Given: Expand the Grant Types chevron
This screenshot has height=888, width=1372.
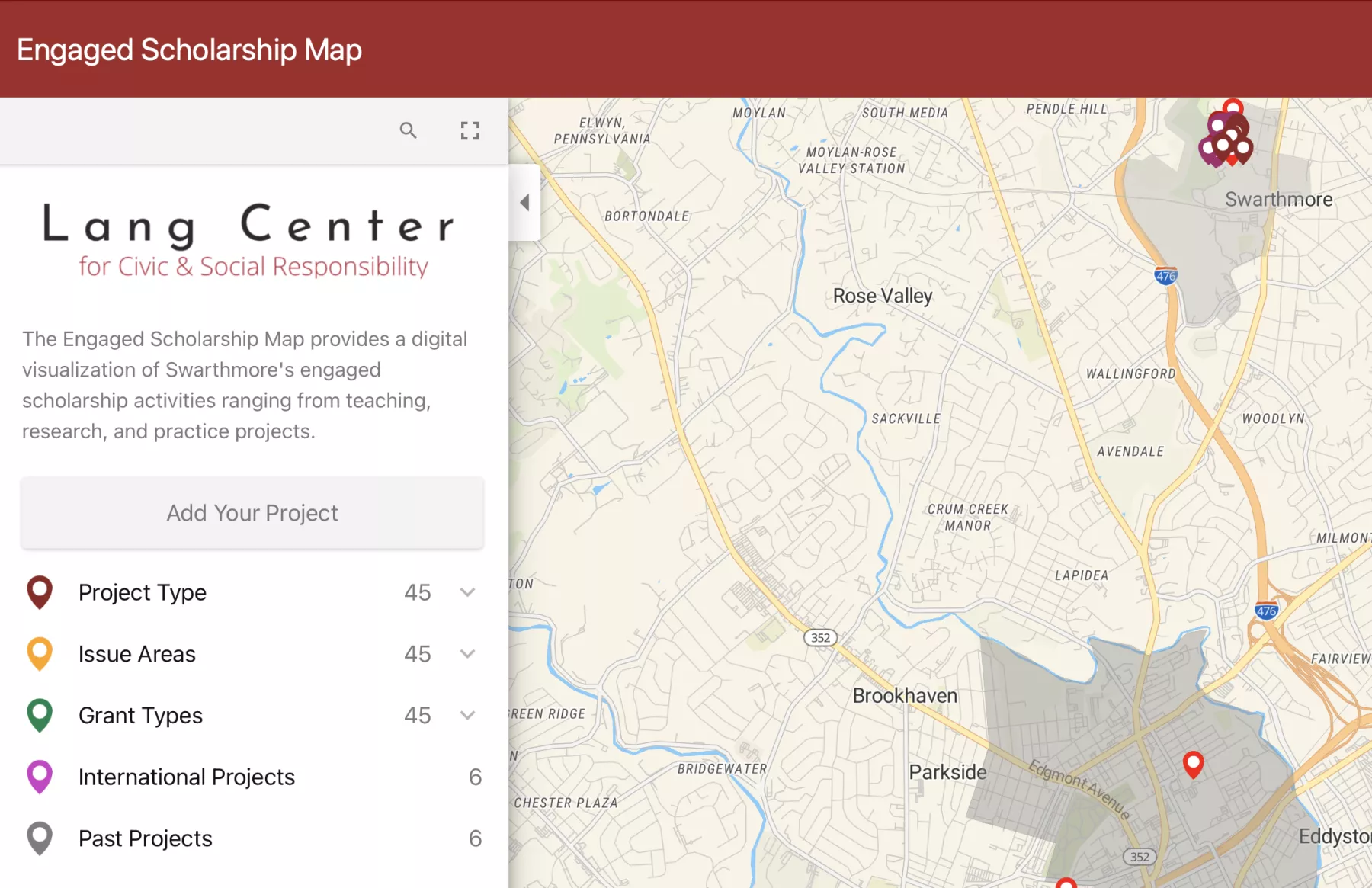Looking at the screenshot, I should click(468, 715).
